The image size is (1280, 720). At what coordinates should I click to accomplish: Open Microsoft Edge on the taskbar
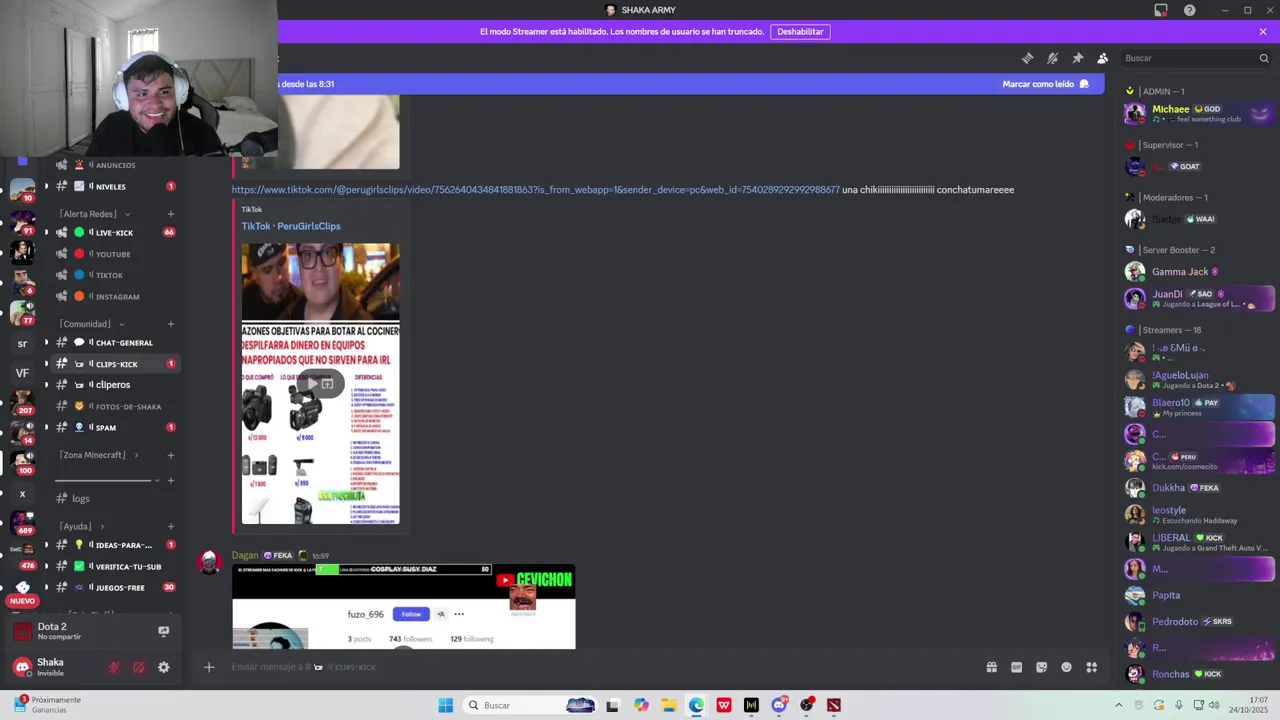(696, 705)
